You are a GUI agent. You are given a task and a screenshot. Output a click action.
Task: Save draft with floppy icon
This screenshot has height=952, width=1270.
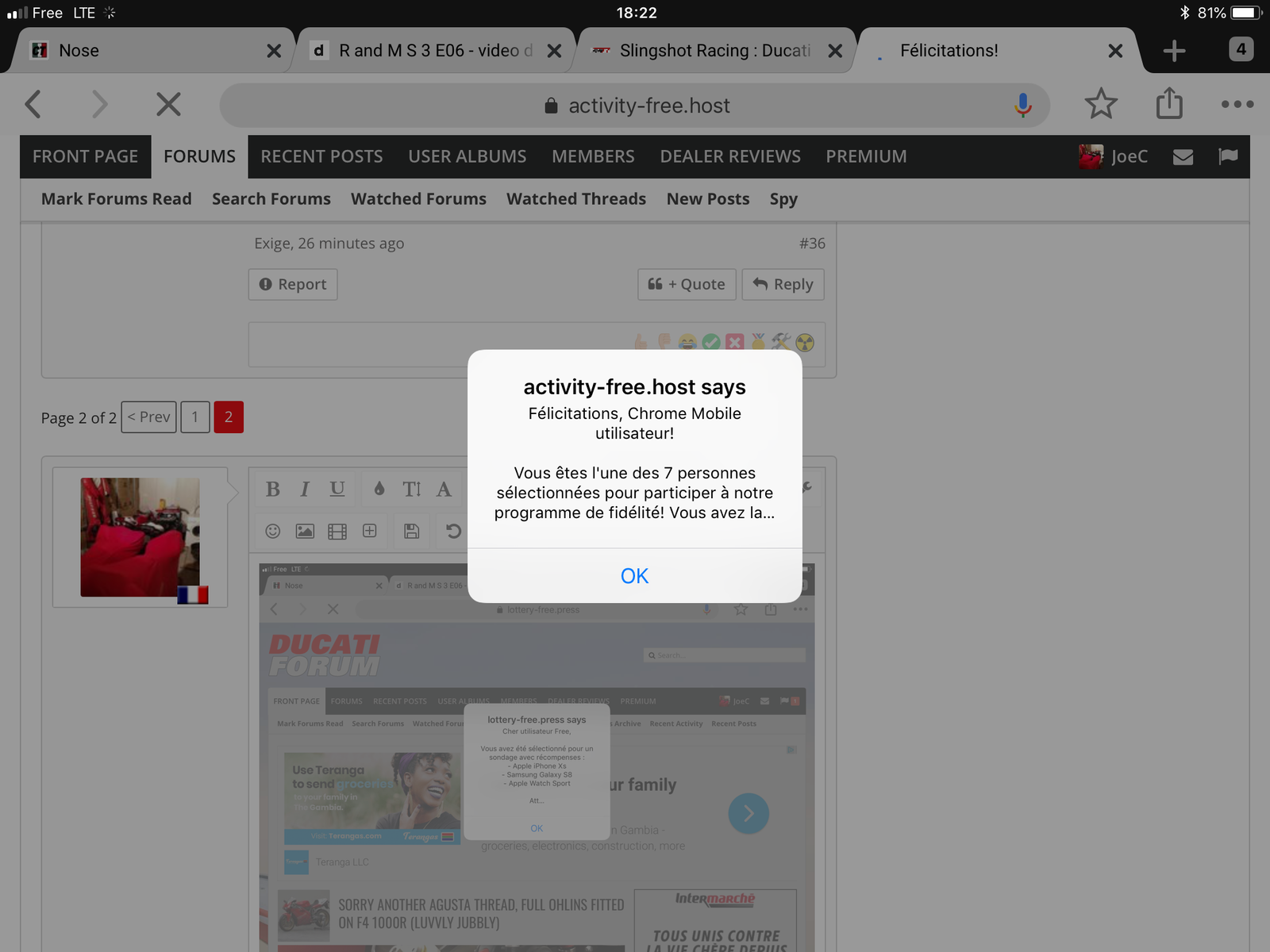[x=411, y=531]
